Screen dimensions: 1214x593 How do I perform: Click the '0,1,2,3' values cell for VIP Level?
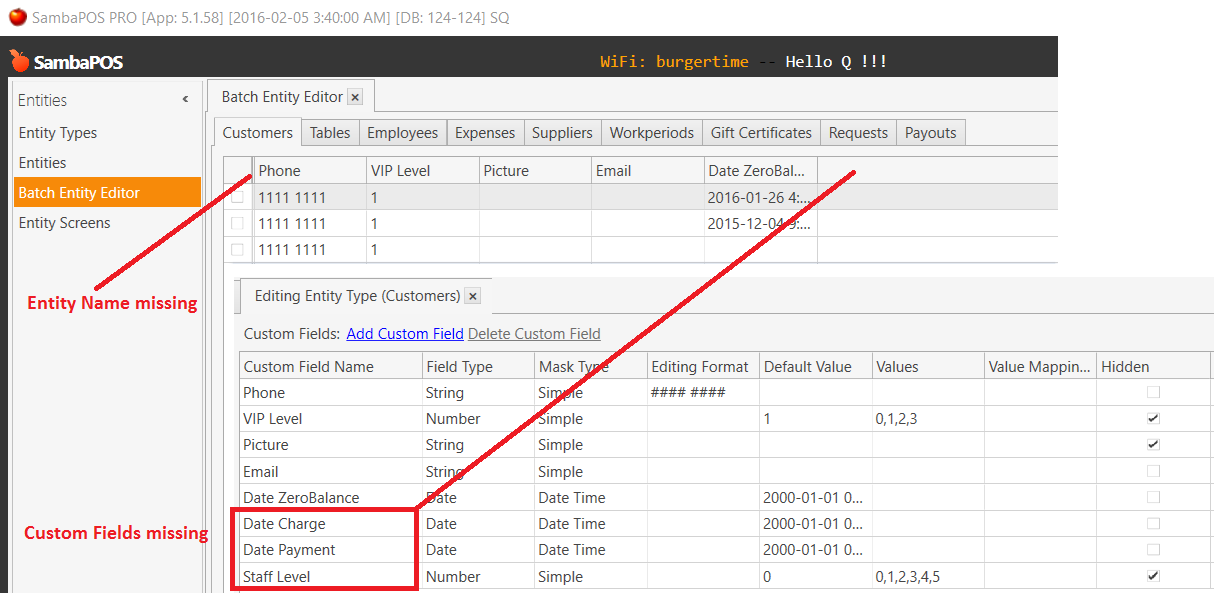(928, 419)
